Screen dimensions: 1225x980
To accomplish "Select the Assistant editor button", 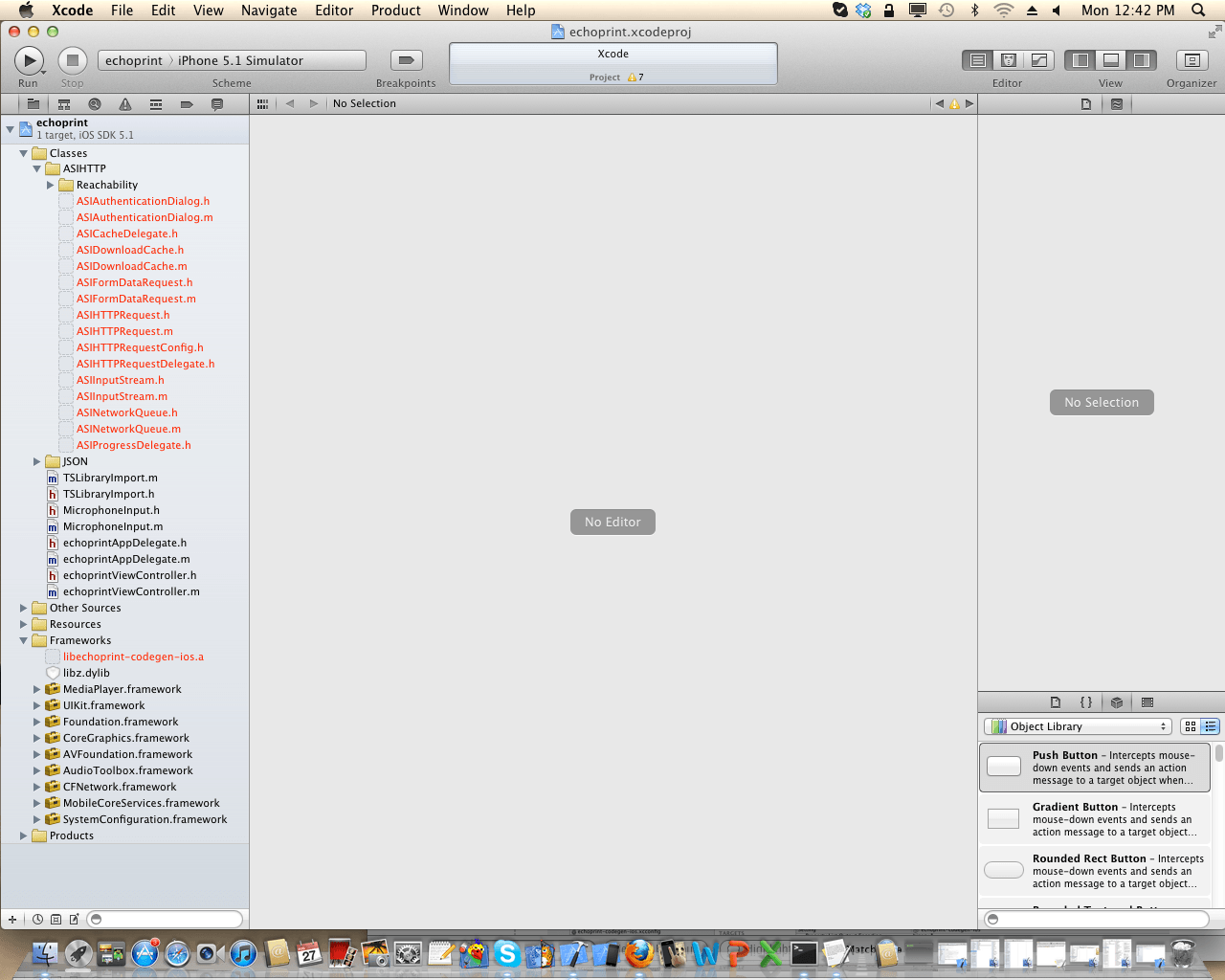I will (x=1008, y=60).
